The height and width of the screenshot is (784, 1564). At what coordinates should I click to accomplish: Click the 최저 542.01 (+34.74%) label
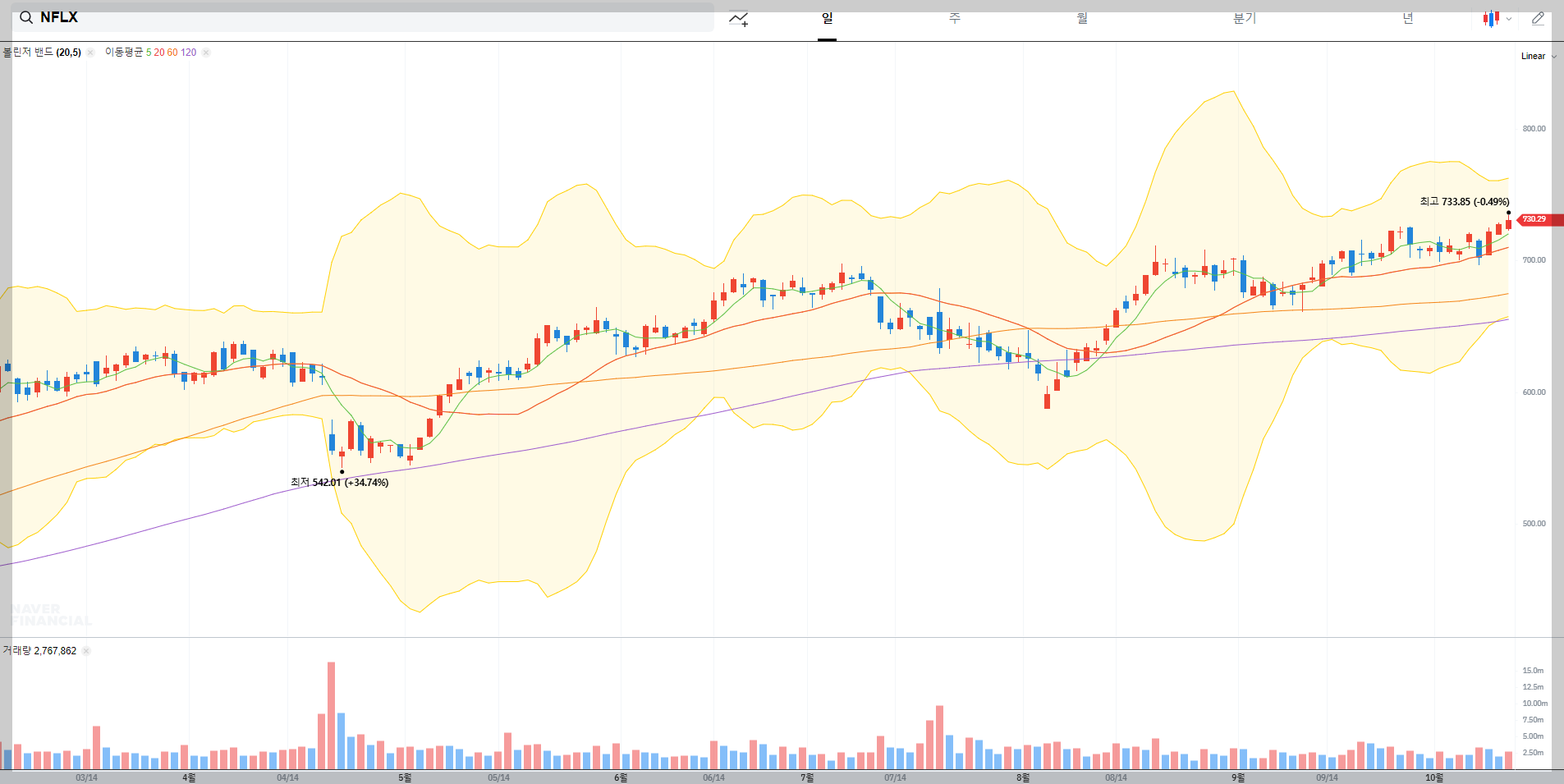coord(340,483)
